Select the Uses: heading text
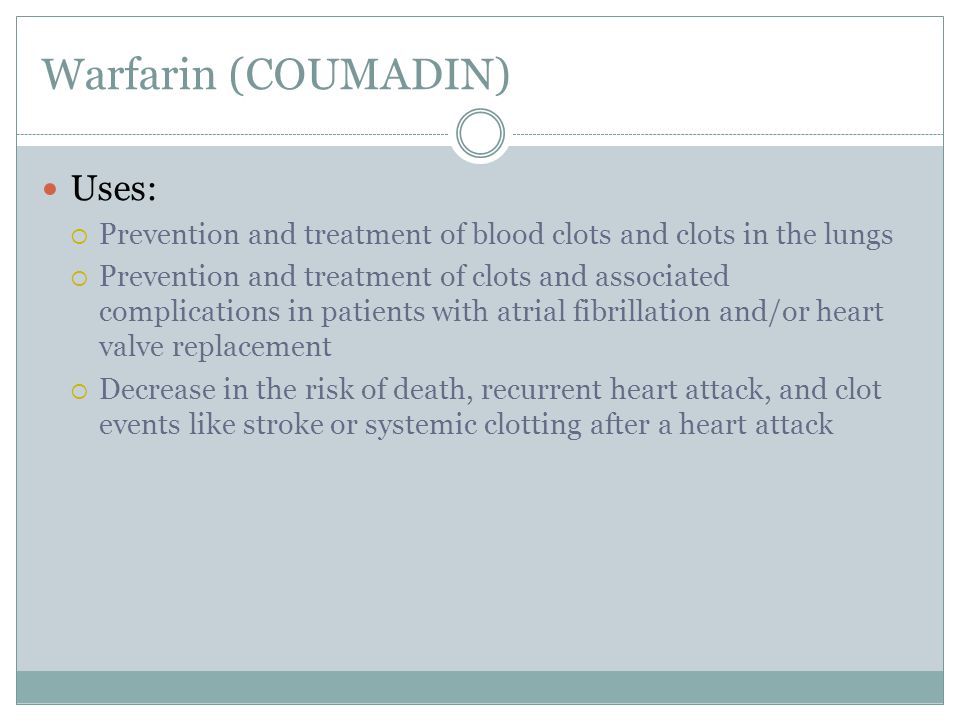The image size is (960, 720). (x=114, y=187)
